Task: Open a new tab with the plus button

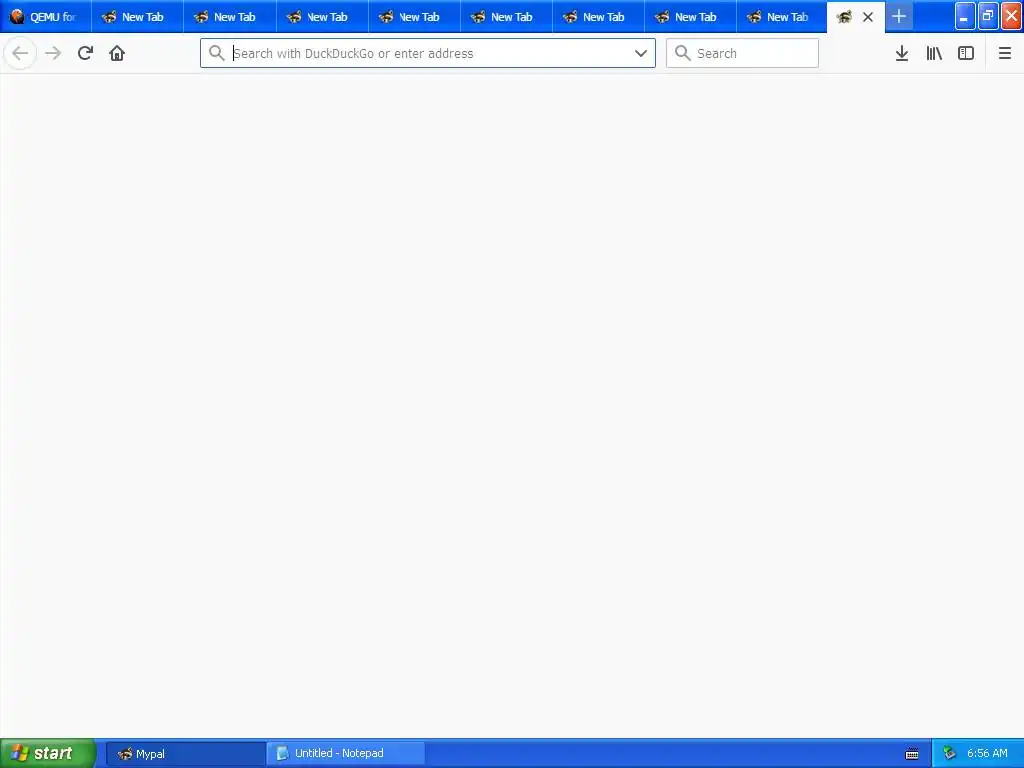Action: pos(899,16)
